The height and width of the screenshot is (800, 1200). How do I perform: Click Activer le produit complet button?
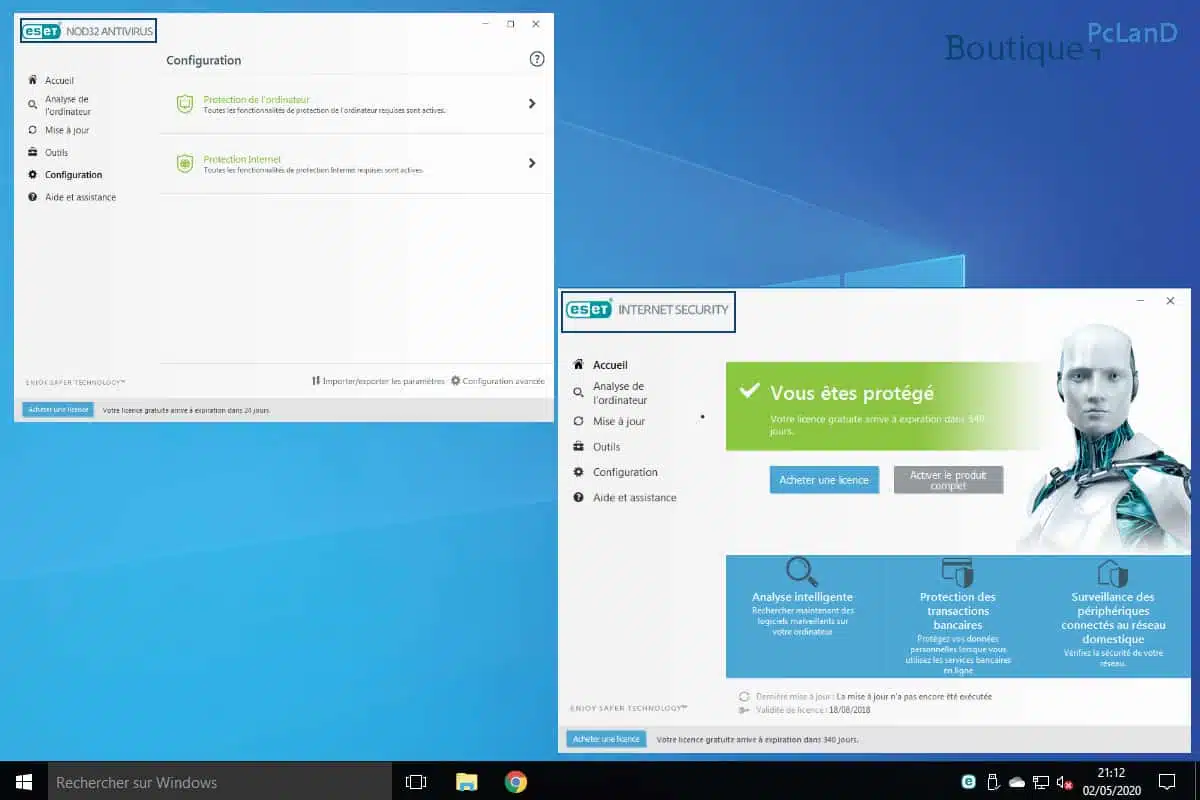coord(948,480)
